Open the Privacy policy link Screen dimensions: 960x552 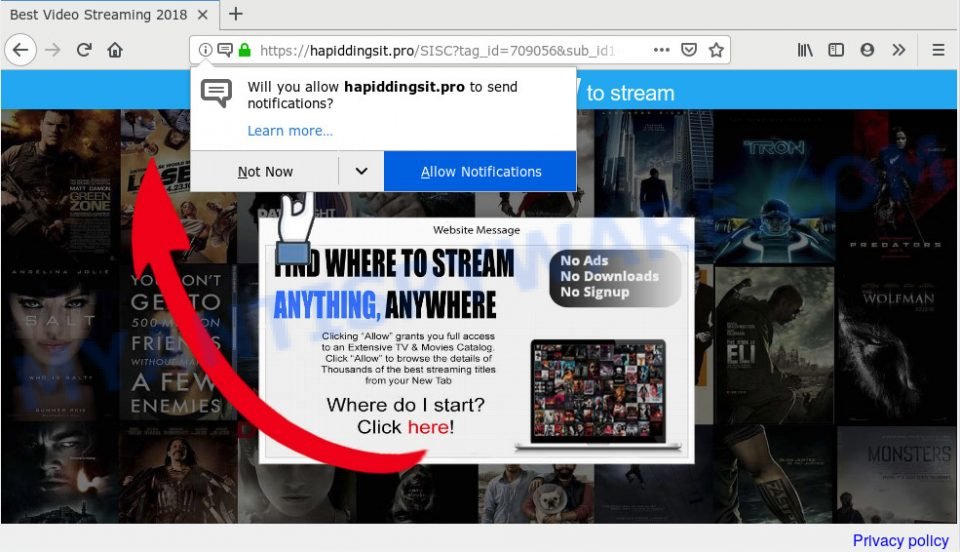point(901,540)
